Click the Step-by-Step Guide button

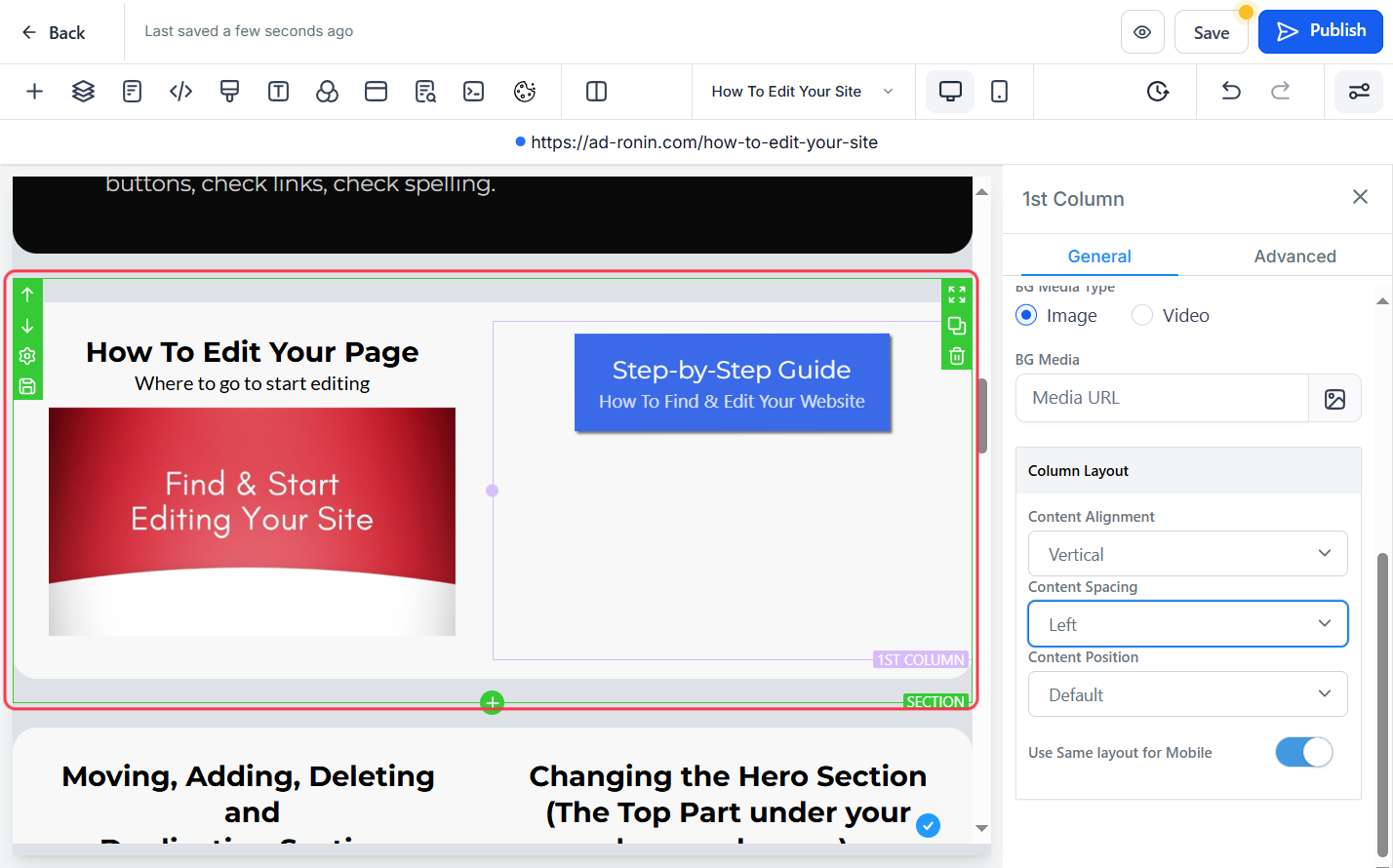point(733,383)
